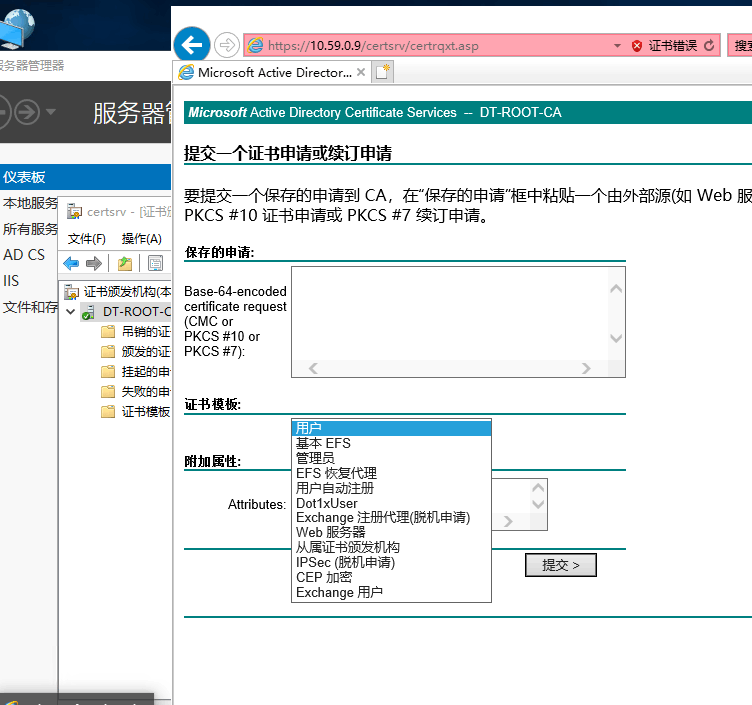The width and height of the screenshot is (752, 705).
Task: Click the red certificate error shield icon
Action: point(636,46)
